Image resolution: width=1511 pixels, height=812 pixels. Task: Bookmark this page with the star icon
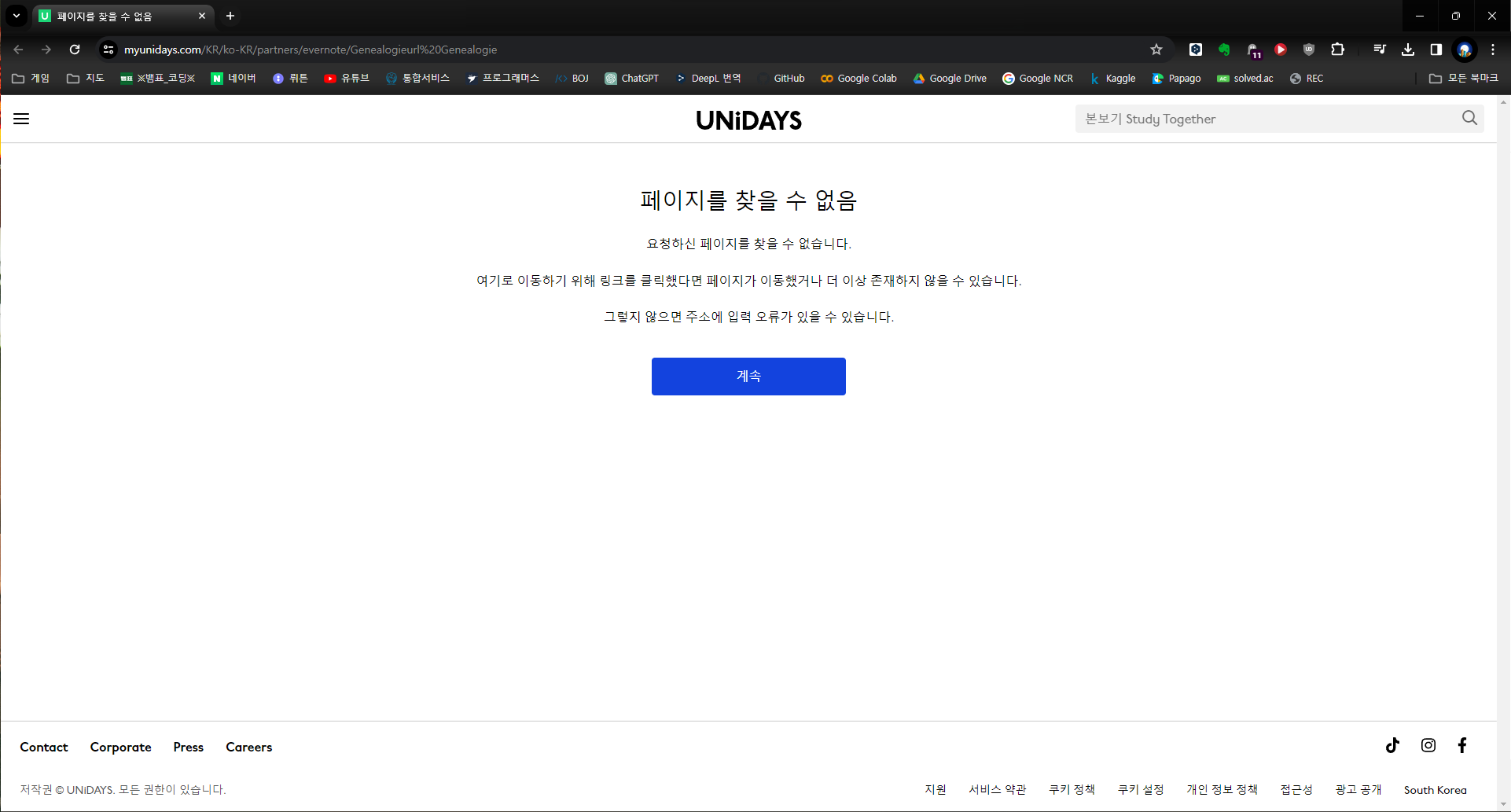coord(1156,50)
